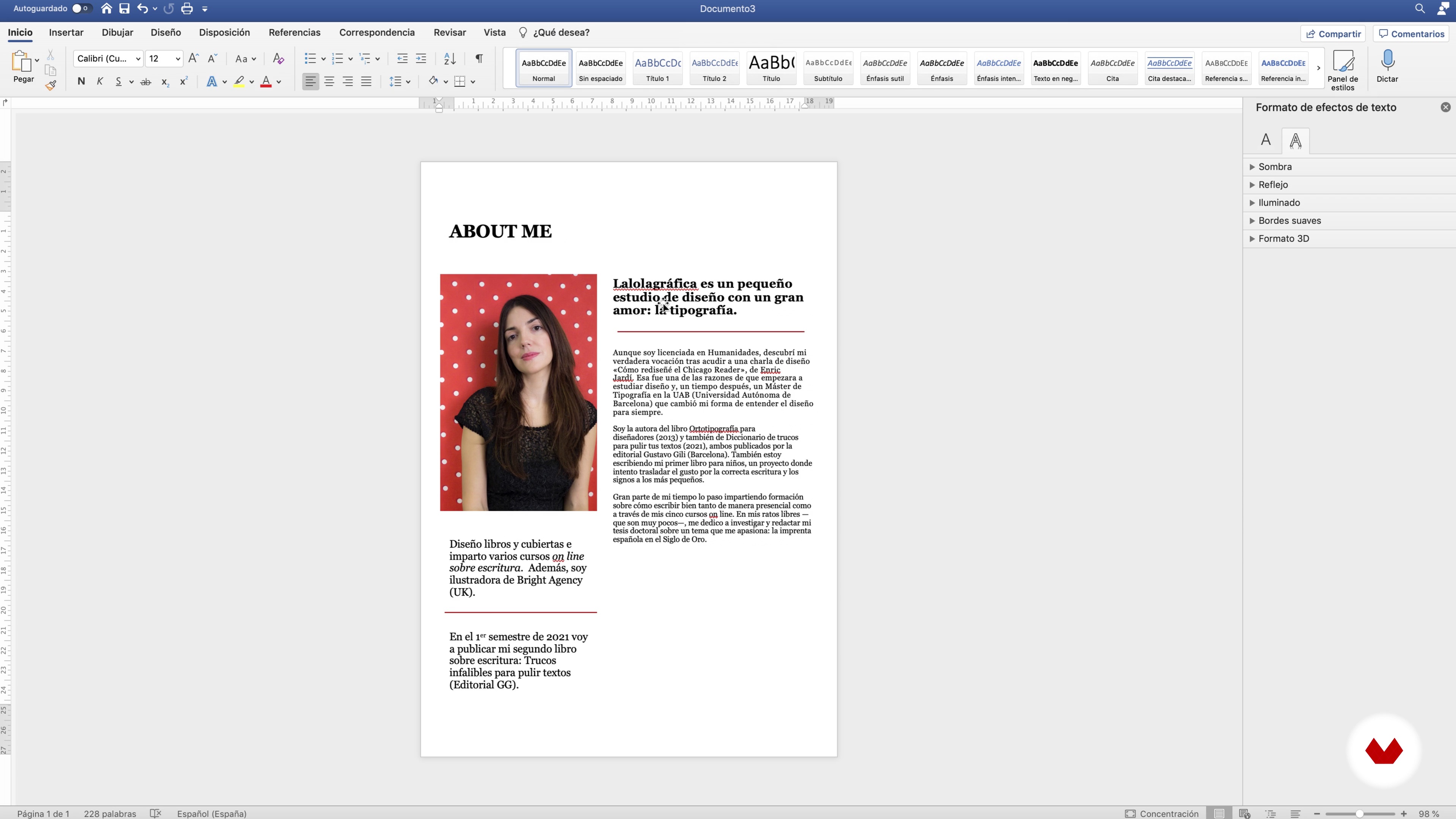Click the Format Painter brush icon

click(51, 85)
